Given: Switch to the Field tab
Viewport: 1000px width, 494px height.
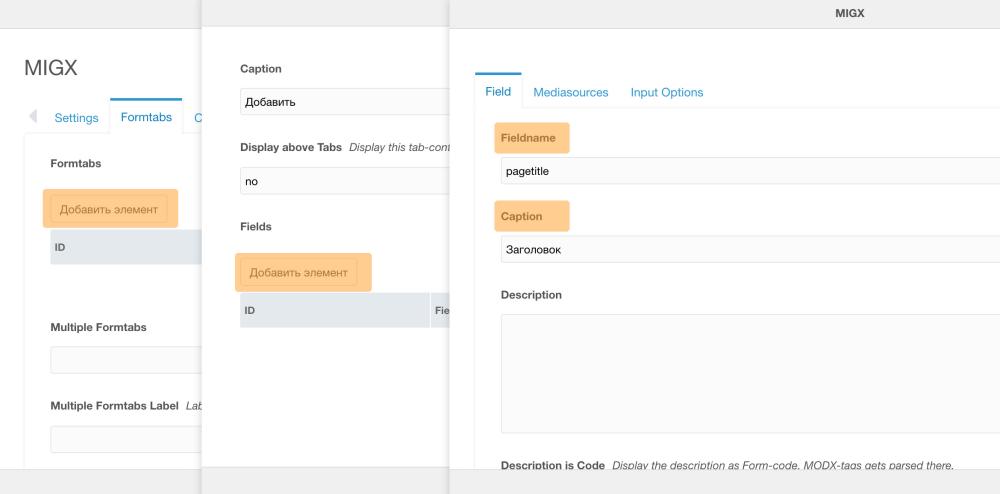Looking at the screenshot, I should coord(498,91).
